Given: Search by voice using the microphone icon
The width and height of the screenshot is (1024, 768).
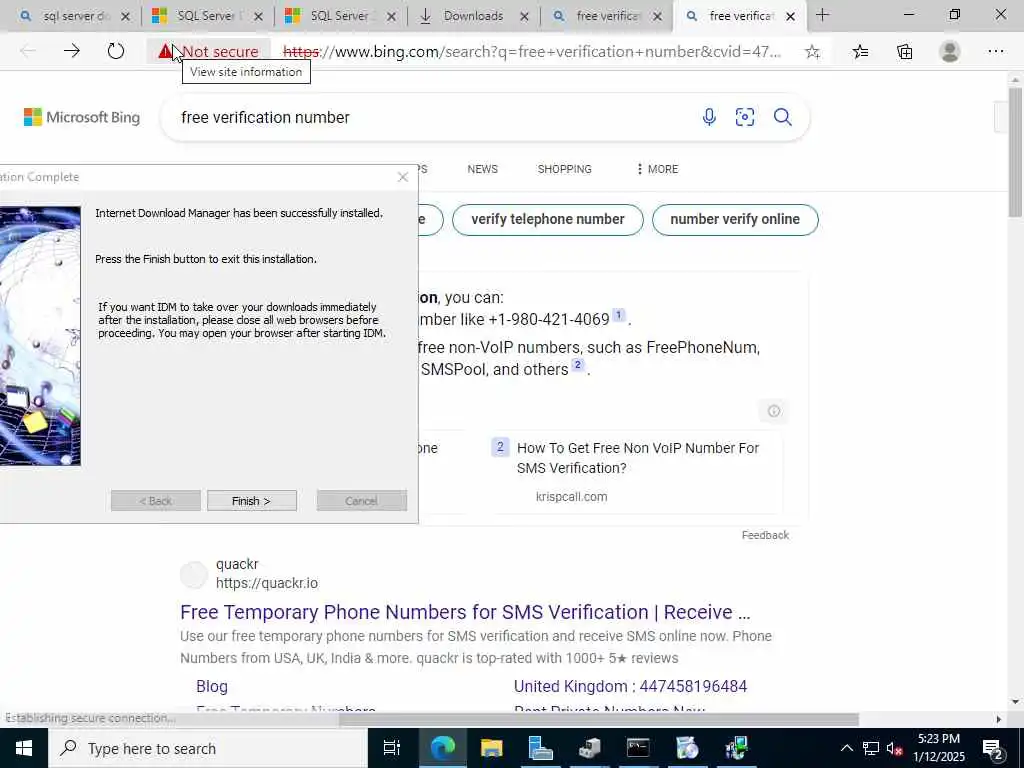Looking at the screenshot, I should pos(709,117).
